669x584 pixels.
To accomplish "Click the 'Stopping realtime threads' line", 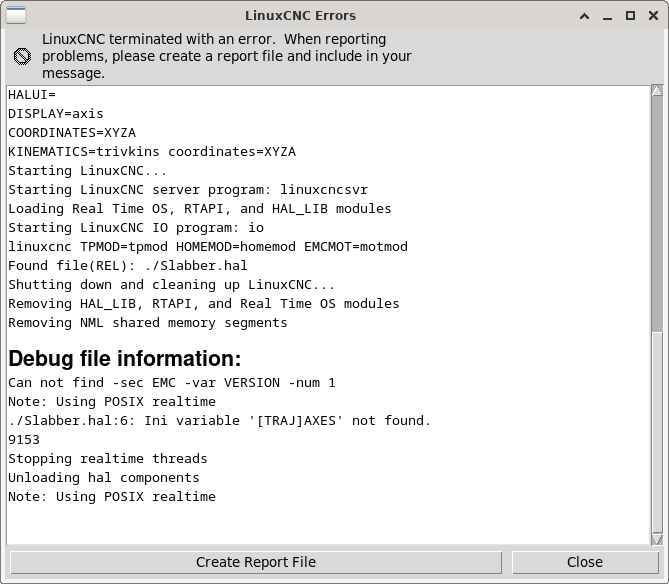I will click(x=108, y=459).
